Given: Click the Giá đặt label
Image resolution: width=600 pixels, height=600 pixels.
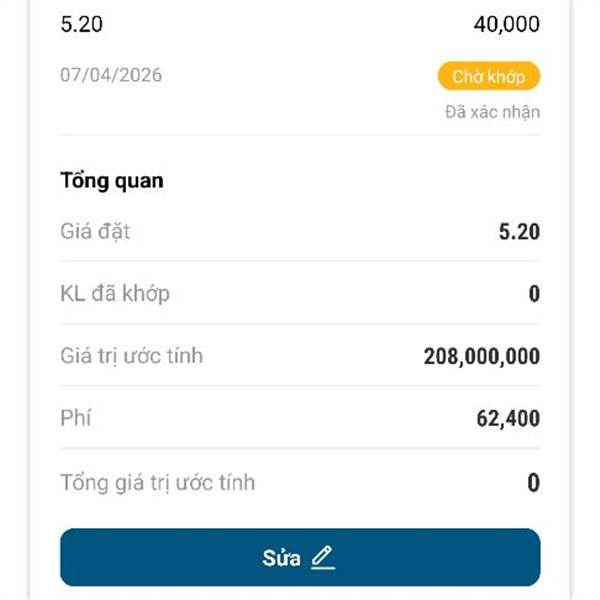Looking at the screenshot, I should (x=95, y=233).
